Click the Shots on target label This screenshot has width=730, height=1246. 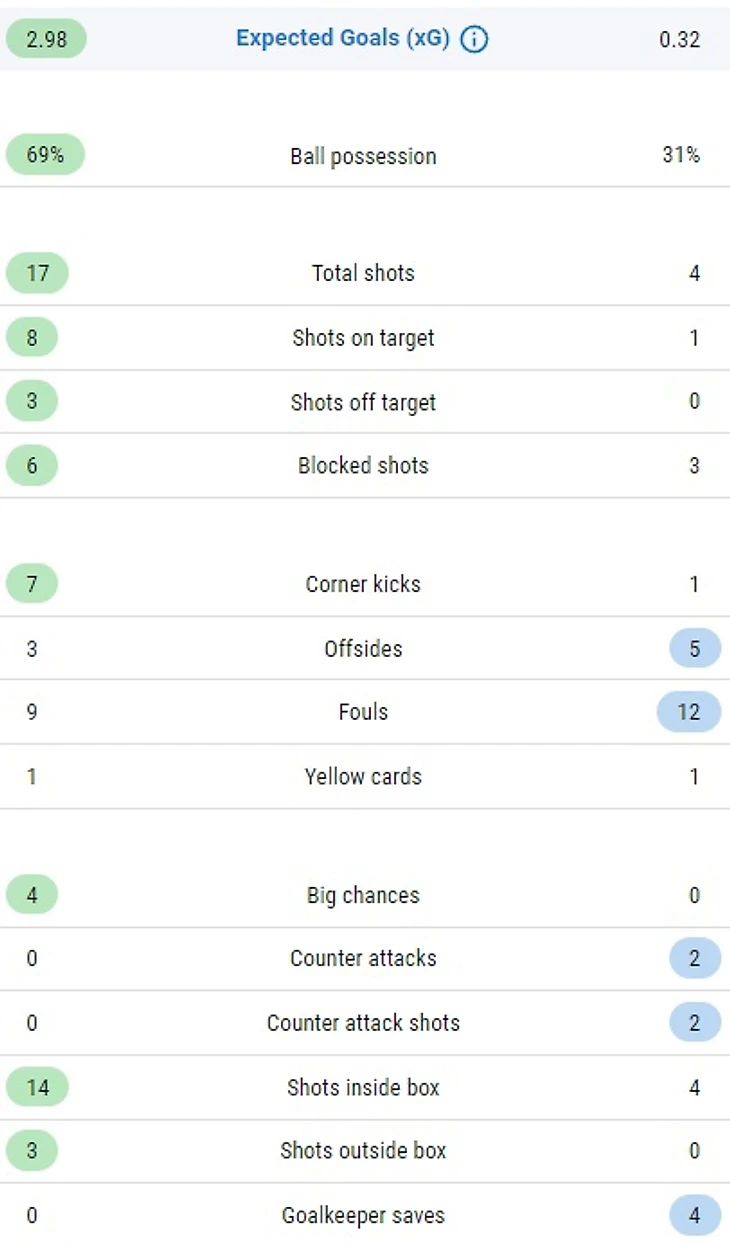[363, 338]
